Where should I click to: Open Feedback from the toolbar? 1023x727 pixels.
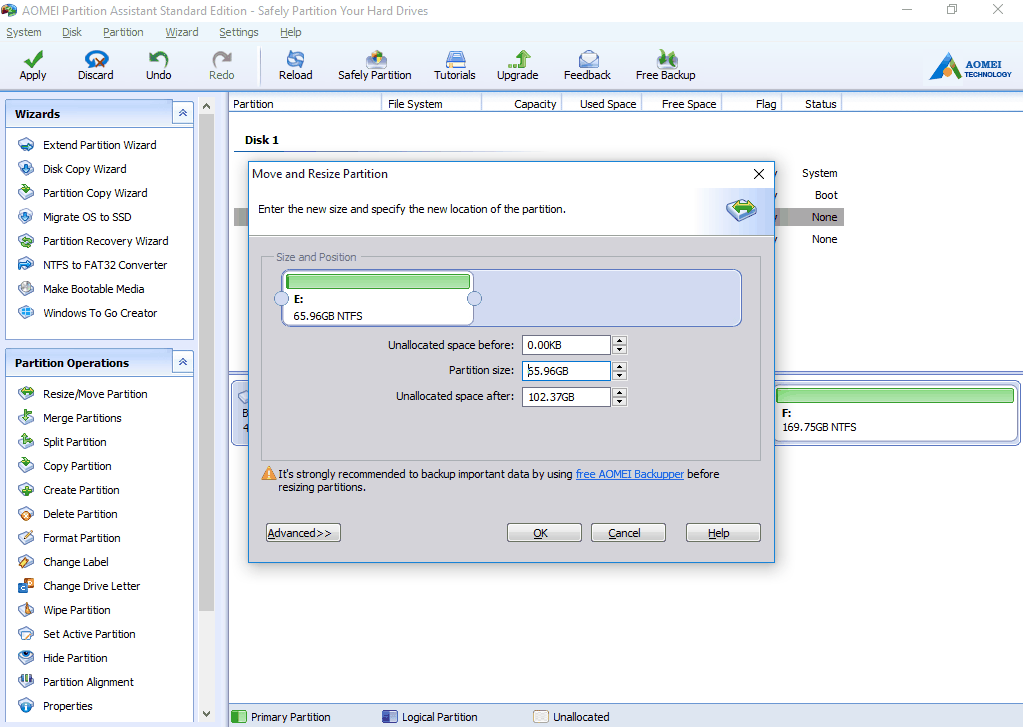[x=588, y=65]
